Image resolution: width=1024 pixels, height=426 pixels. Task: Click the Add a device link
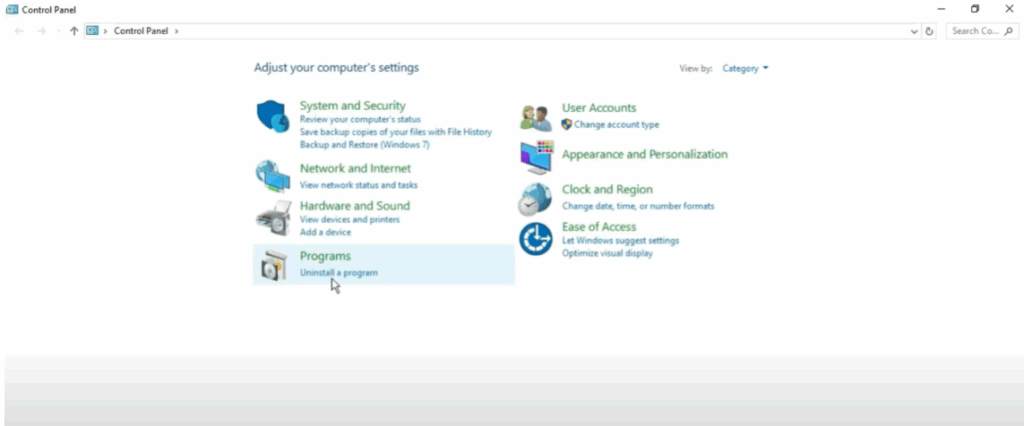(325, 232)
